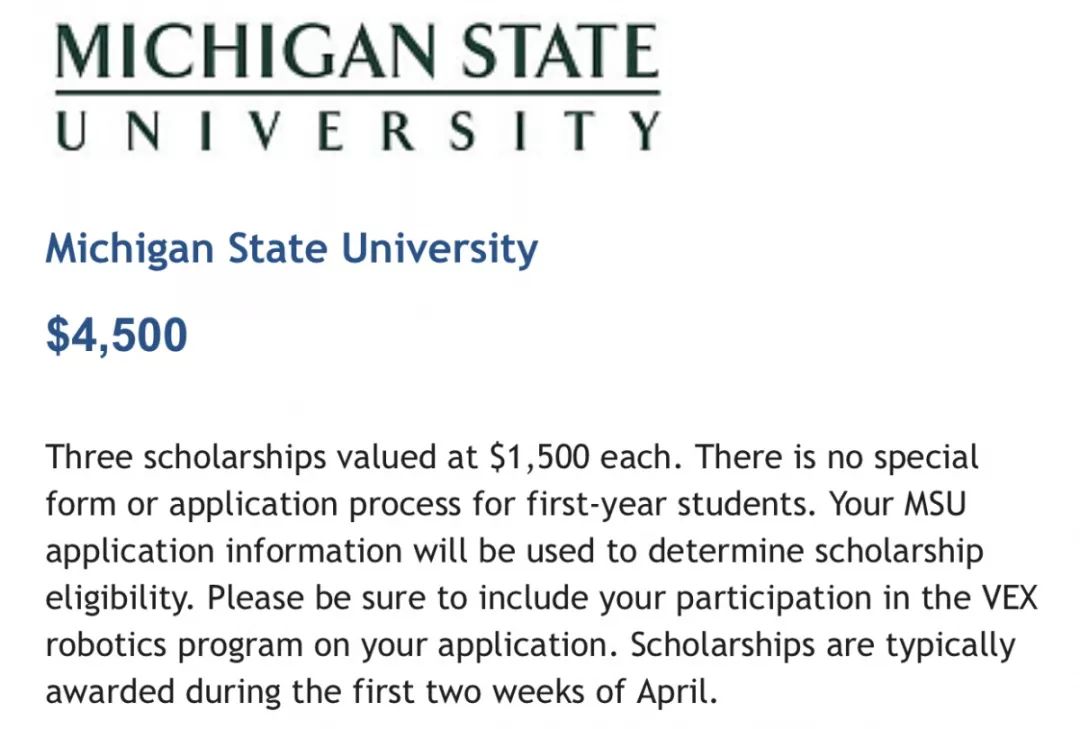Click the word "MSU" in the paragraph
Image resolution: width=1080 pixels, height=729 pixels.
tap(935, 504)
